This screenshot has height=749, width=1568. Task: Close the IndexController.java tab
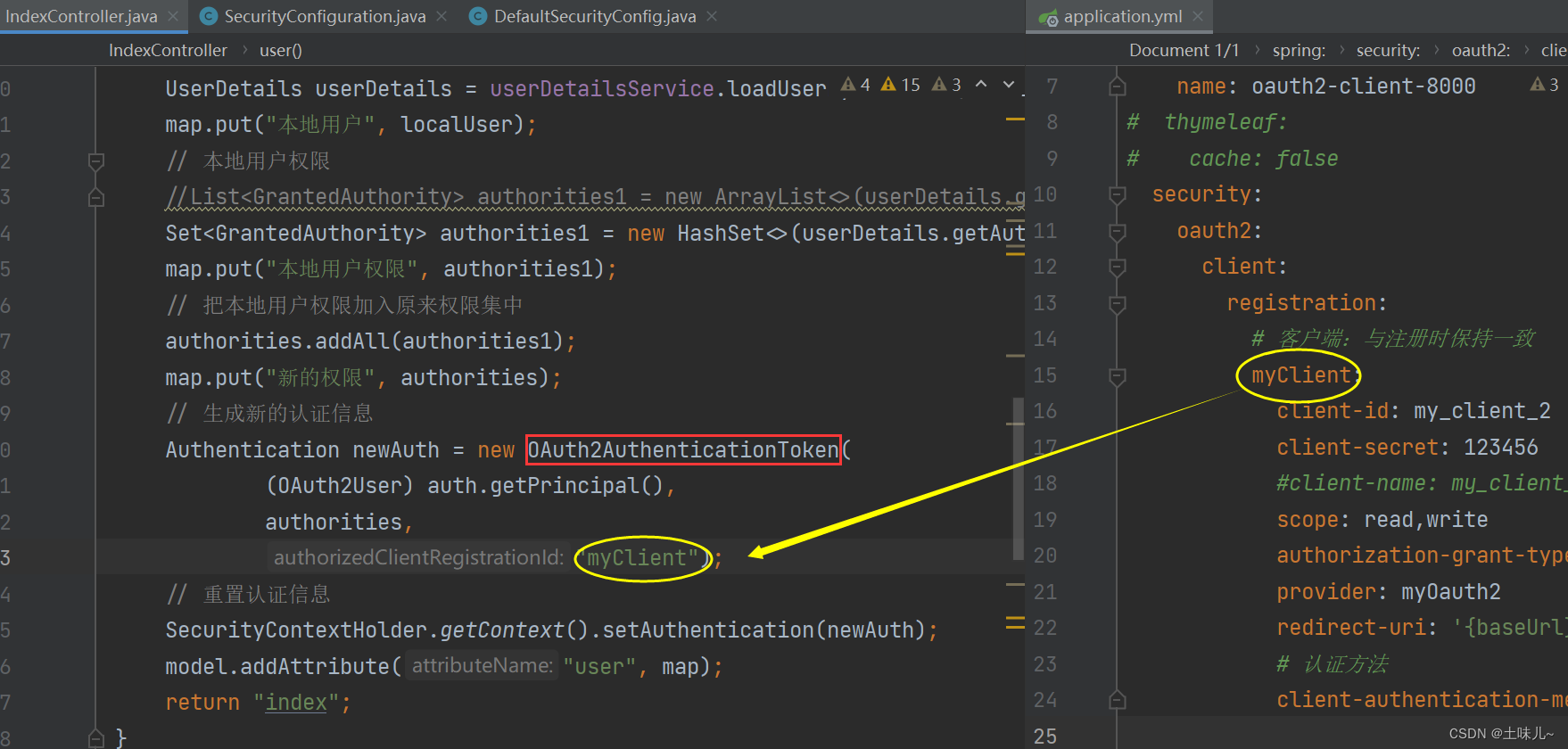pyautogui.click(x=173, y=16)
